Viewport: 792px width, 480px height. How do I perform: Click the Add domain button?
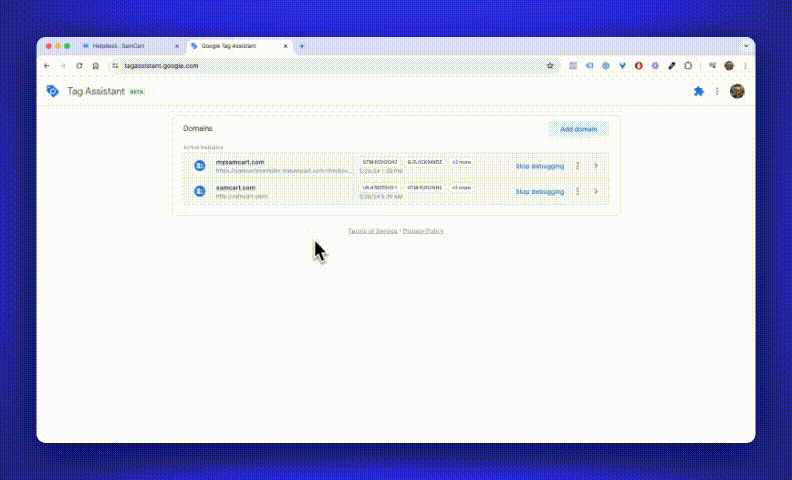tap(578, 129)
